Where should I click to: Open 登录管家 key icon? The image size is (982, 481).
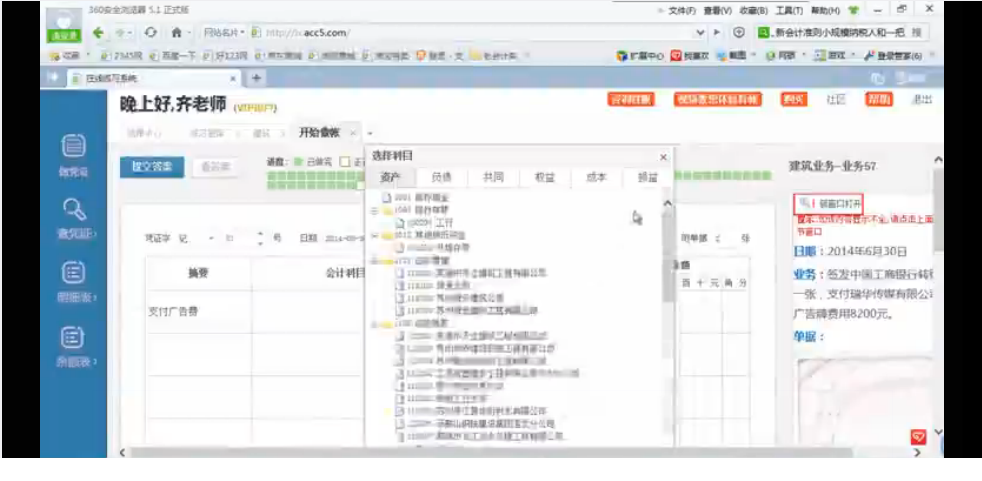click(869, 56)
